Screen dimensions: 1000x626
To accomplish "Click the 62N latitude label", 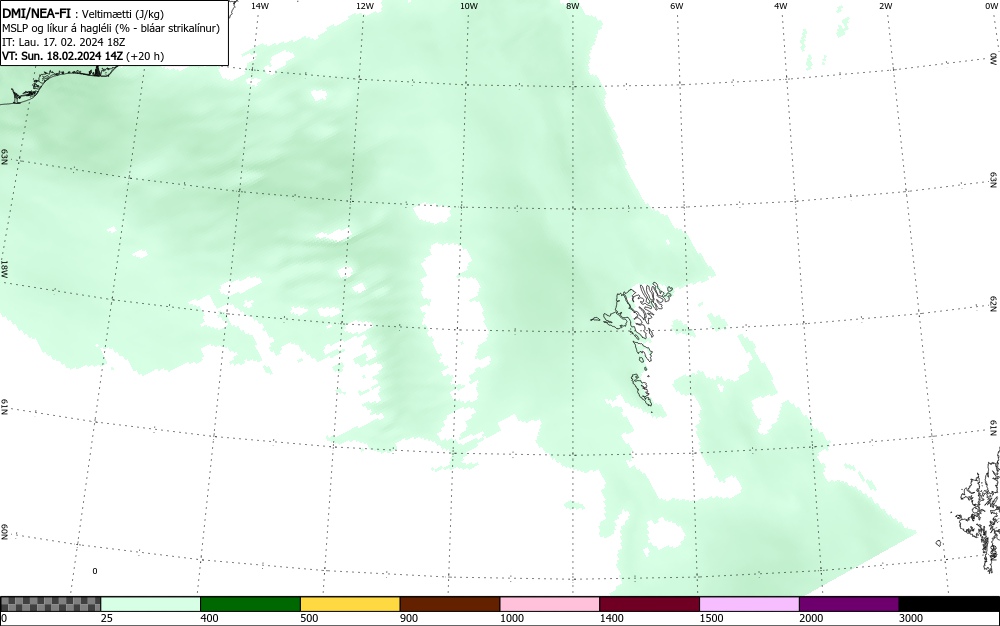I will coord(994,303).
